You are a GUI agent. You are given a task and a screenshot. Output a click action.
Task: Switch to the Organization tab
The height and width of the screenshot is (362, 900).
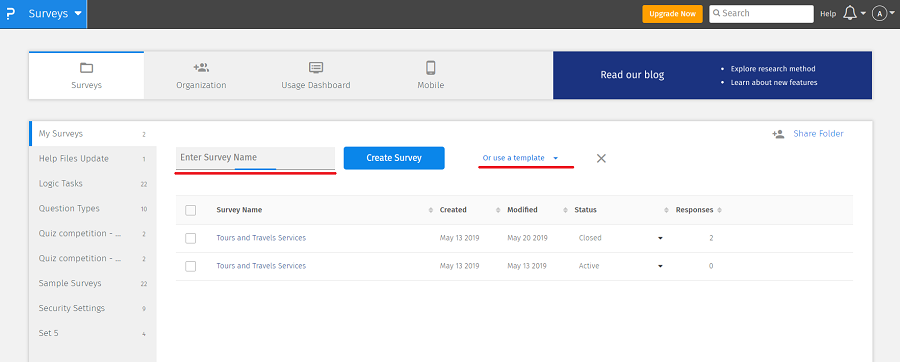[201, 76]
